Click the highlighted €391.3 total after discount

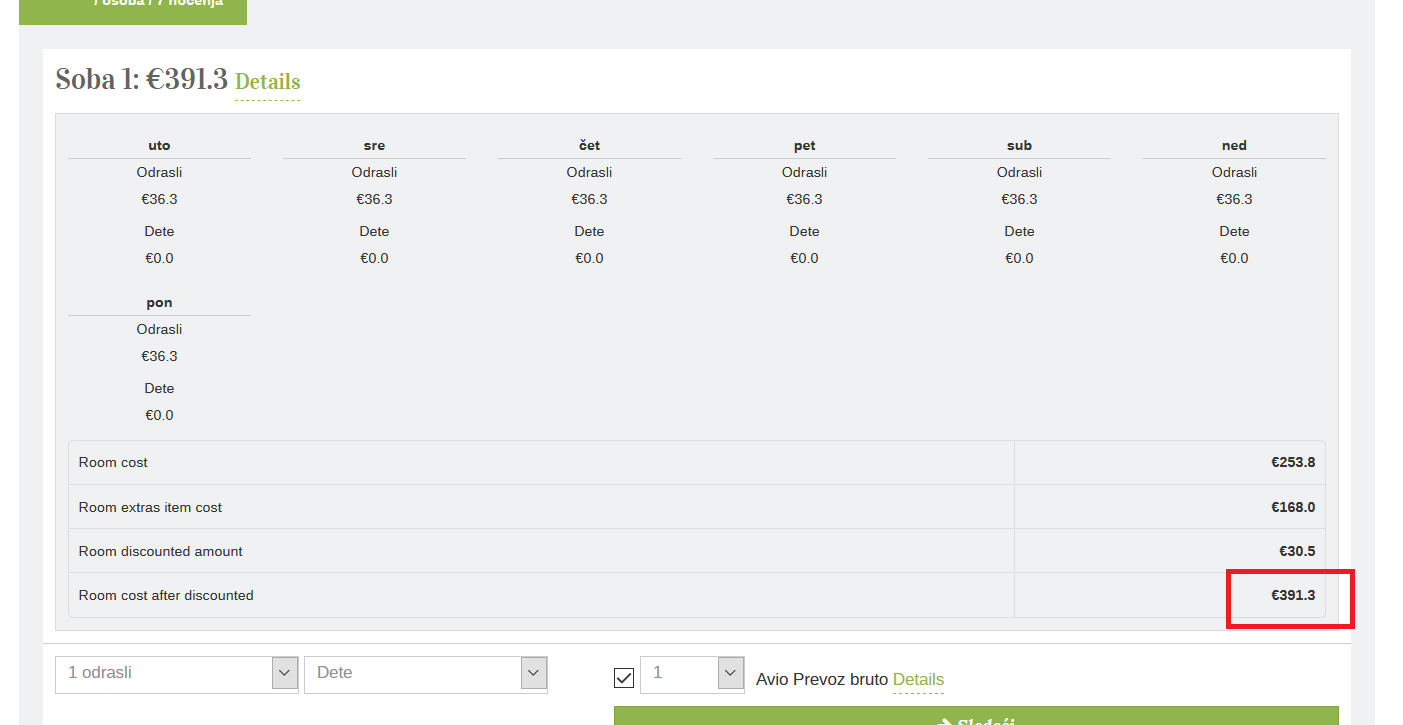click(1292, 596)
